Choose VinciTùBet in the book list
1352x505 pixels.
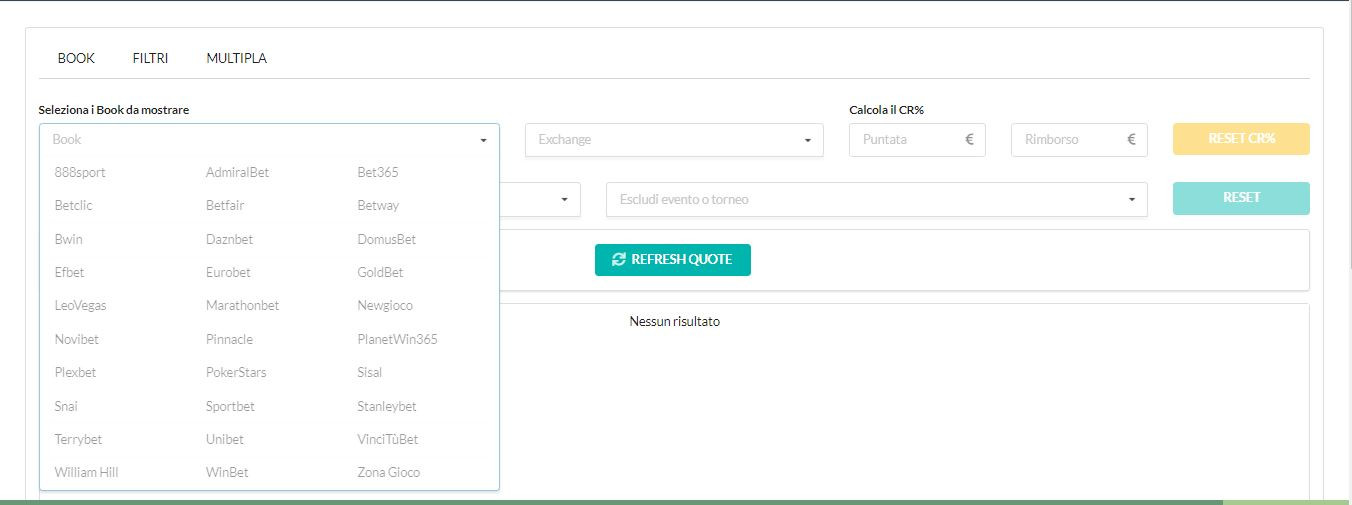(388, 439)
